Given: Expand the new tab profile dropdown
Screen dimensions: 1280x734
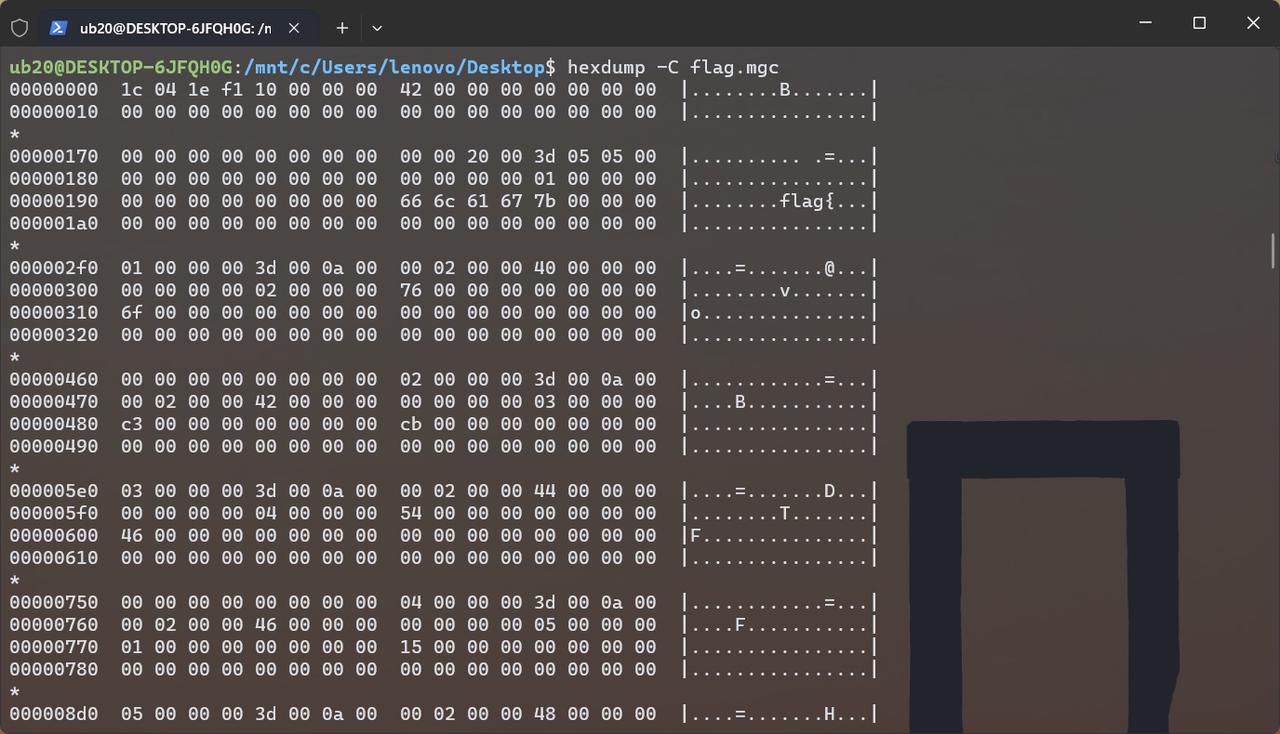Looking at the screenshot, I should pyautogui.click(x=376, y=28).
